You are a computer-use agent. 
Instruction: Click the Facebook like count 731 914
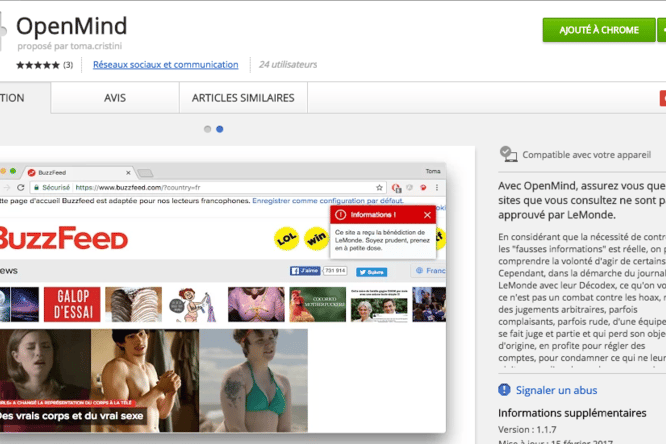point(335,271)
